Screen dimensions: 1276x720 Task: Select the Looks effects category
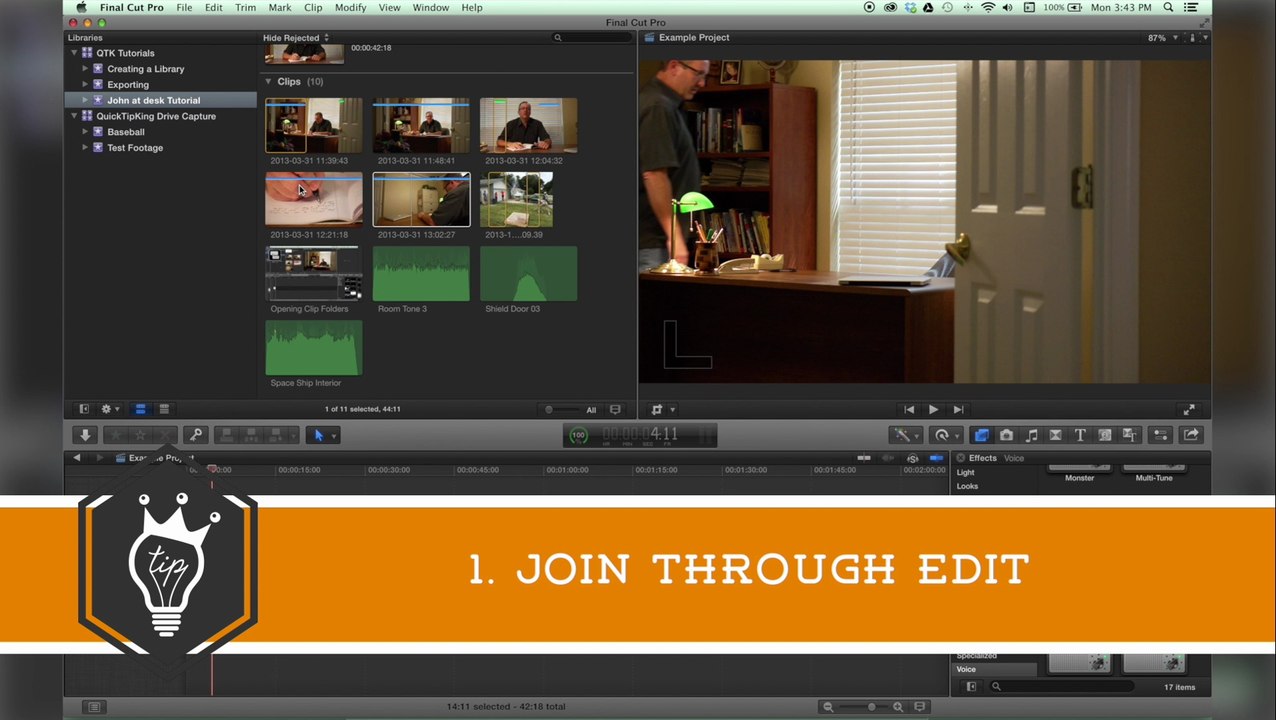967,486
